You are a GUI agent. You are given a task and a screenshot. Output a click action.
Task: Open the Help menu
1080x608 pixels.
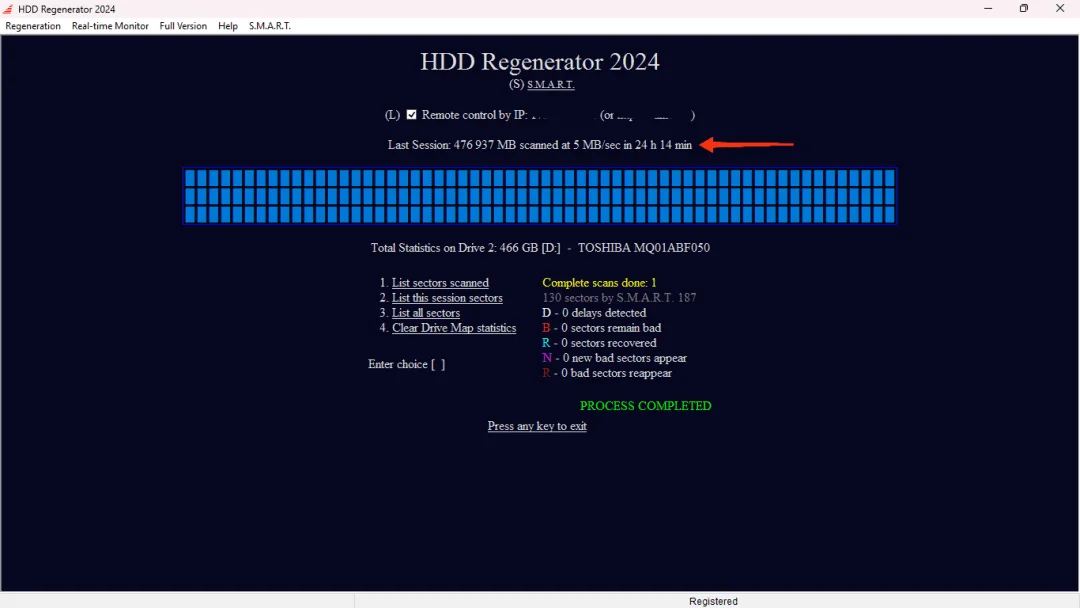click(x=228, y=26)
